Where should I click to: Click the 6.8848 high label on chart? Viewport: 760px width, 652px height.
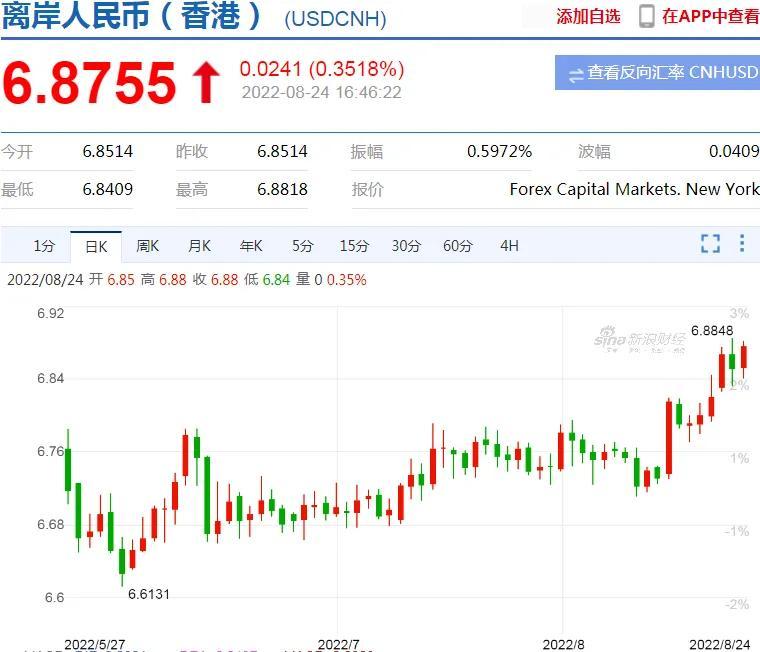coord(712,331)
